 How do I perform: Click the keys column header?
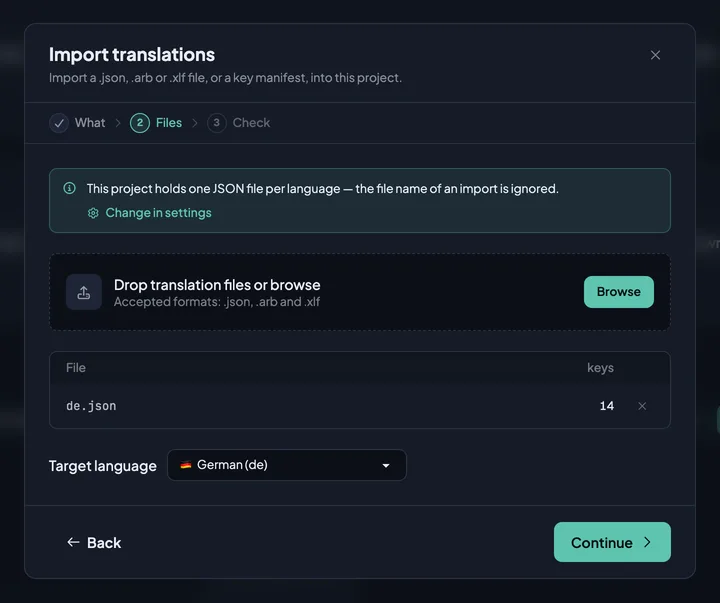[x=600, y=368]
